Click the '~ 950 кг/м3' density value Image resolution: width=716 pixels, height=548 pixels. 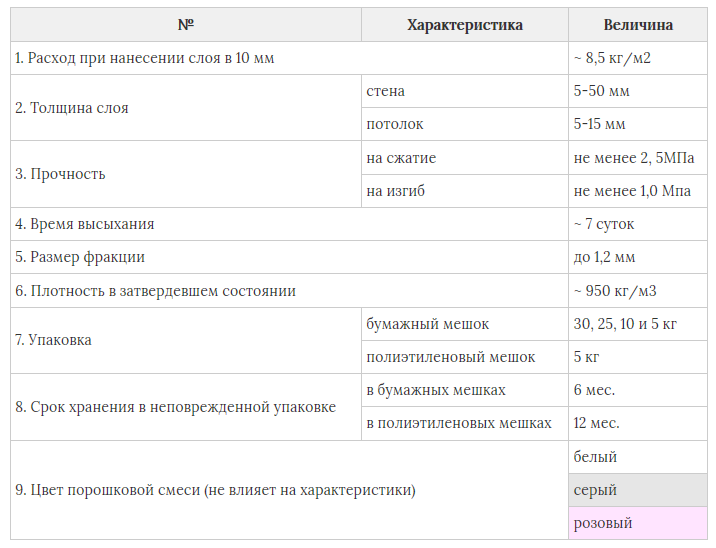point(637,291)
